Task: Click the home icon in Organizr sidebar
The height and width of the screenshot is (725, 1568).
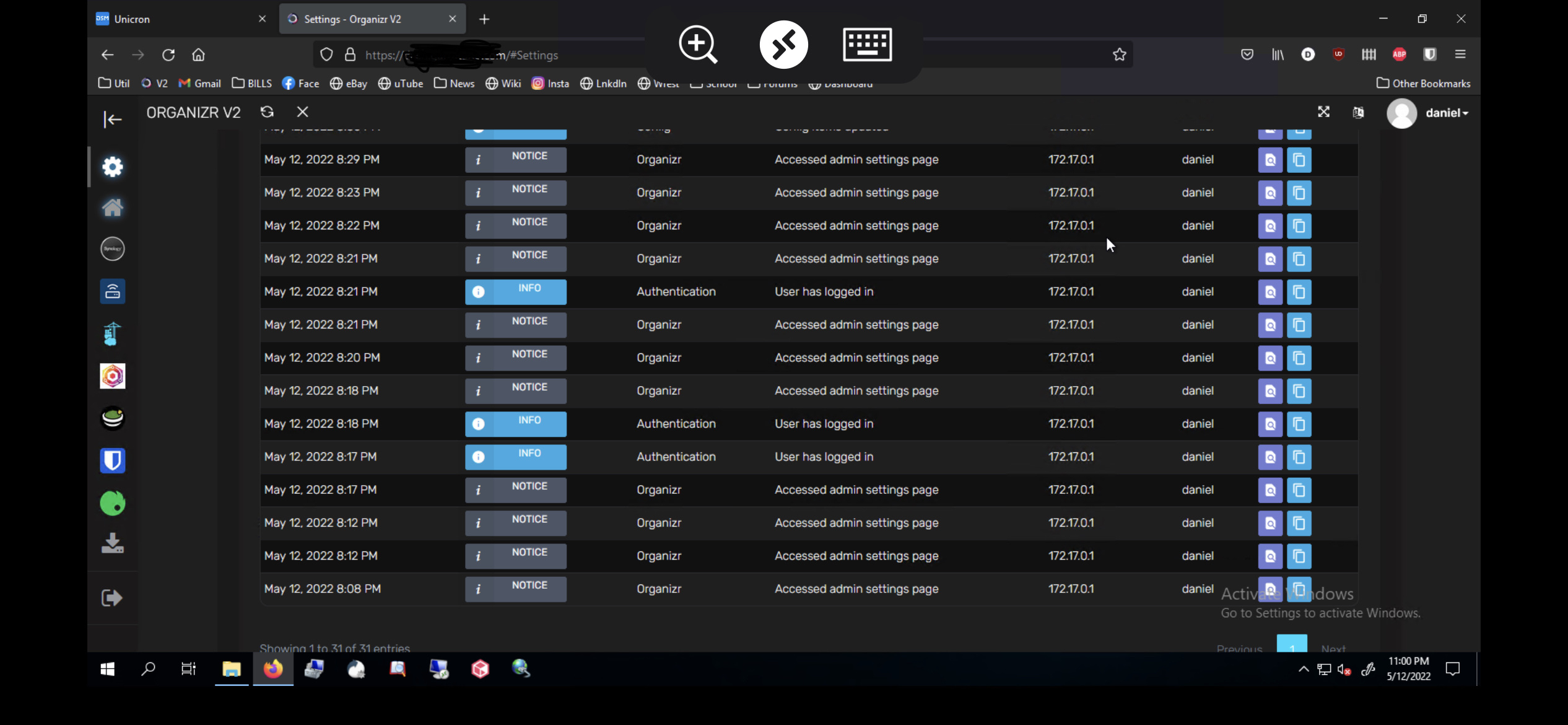Action: pos(112,208)
